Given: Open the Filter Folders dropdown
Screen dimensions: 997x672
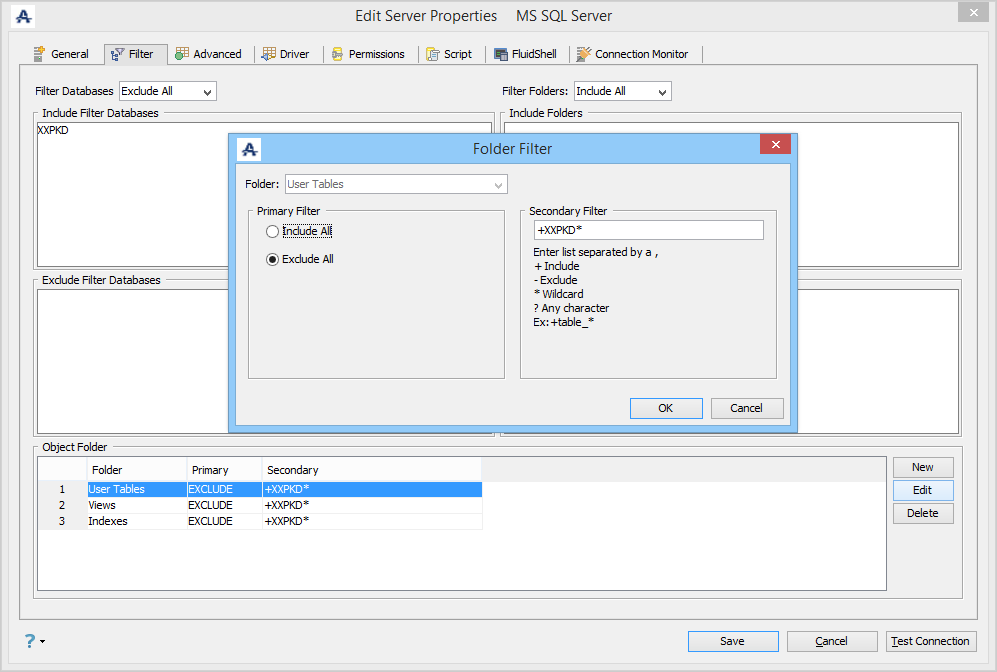Looking at the screenshot, I should tap(622, 91).
